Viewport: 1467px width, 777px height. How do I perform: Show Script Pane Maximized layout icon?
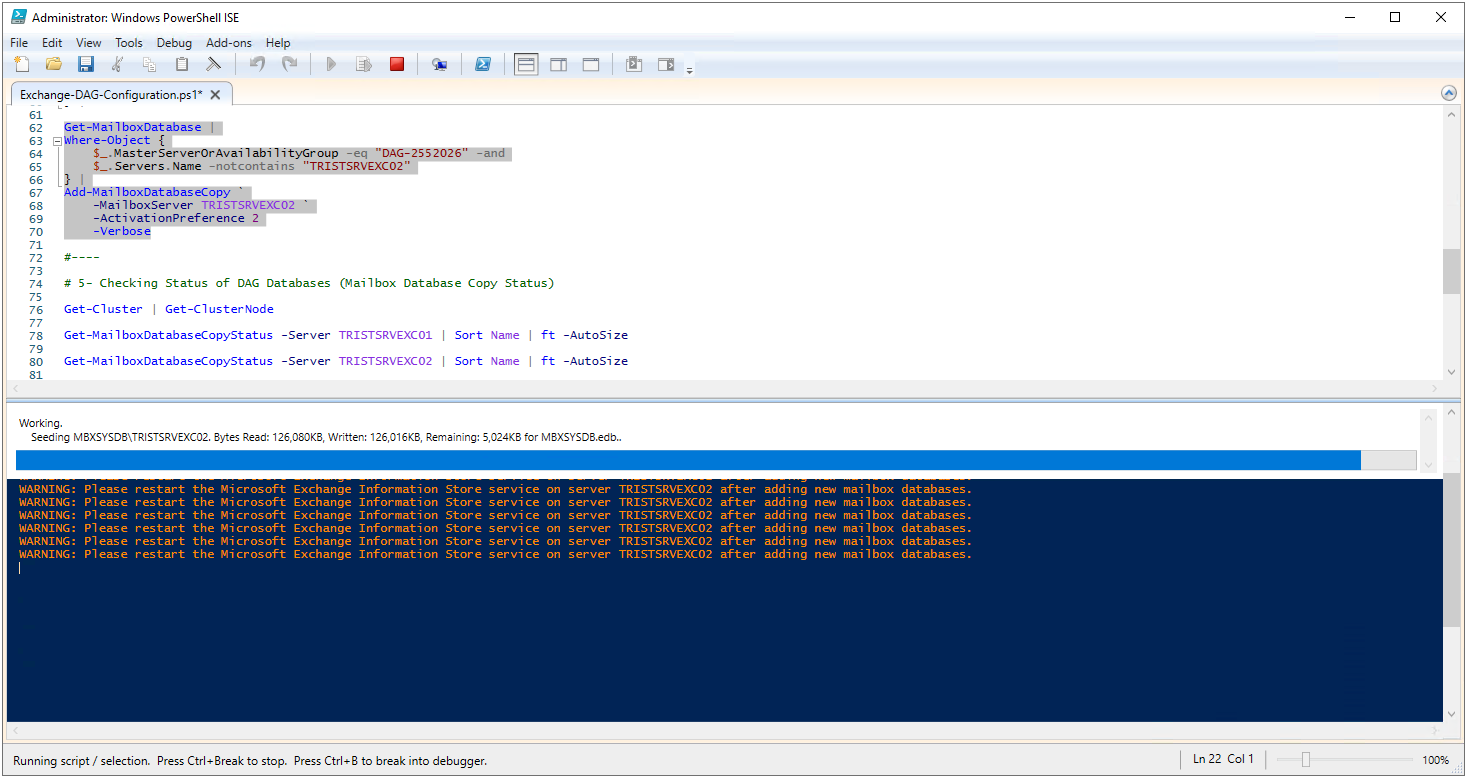click(x=591, y=64)
